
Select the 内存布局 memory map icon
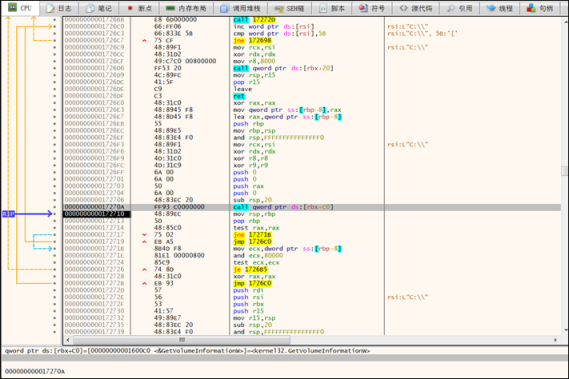(170, 8)
